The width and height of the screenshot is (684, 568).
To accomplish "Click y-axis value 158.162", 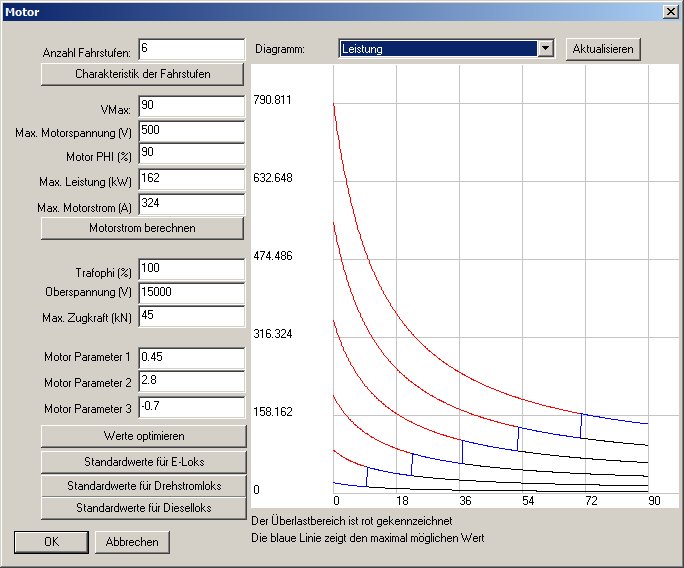I will coord(273,412).
